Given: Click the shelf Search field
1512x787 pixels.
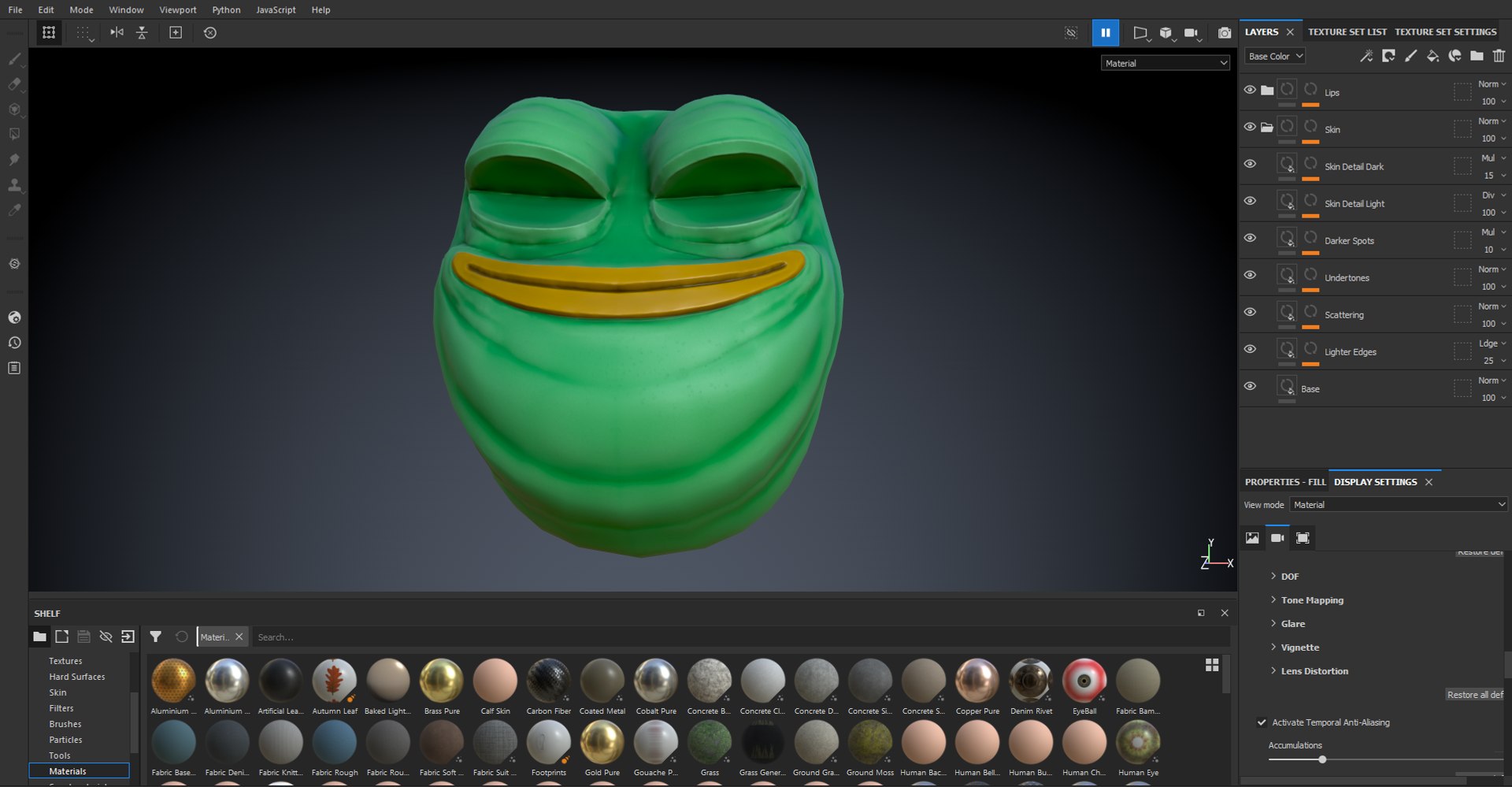Looking at the screenshot, I should coord(740,637).
